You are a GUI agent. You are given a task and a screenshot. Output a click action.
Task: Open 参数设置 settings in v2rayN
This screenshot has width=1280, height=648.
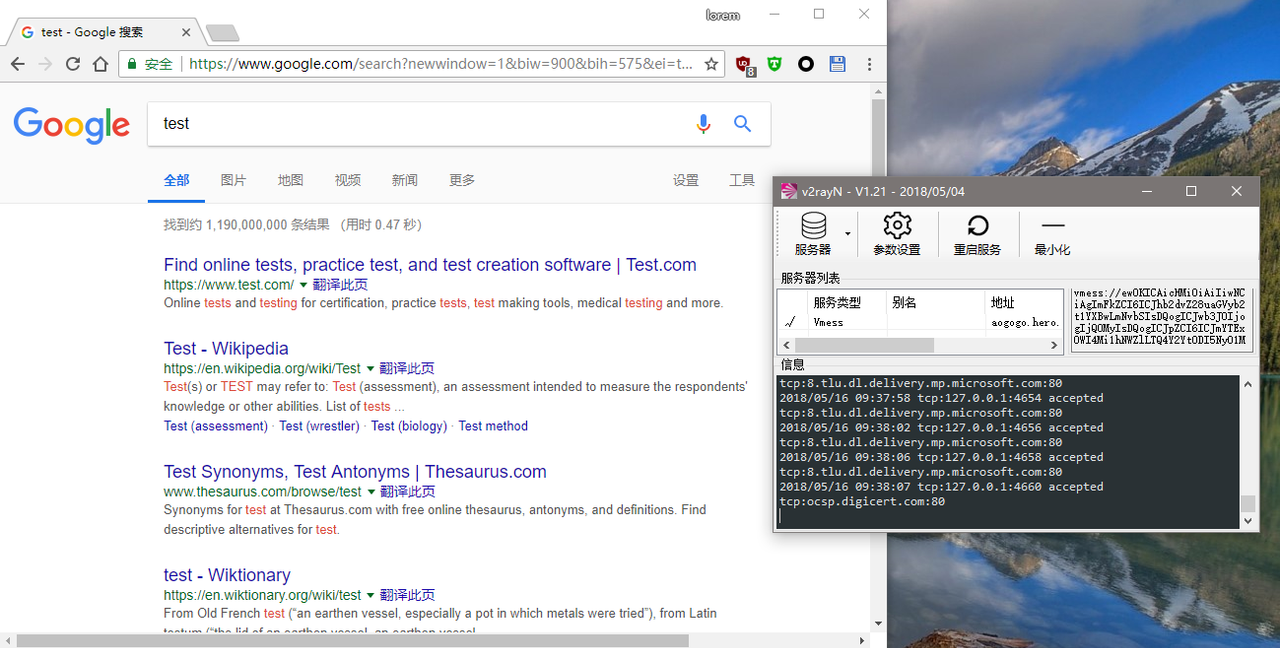pos(897,234)
